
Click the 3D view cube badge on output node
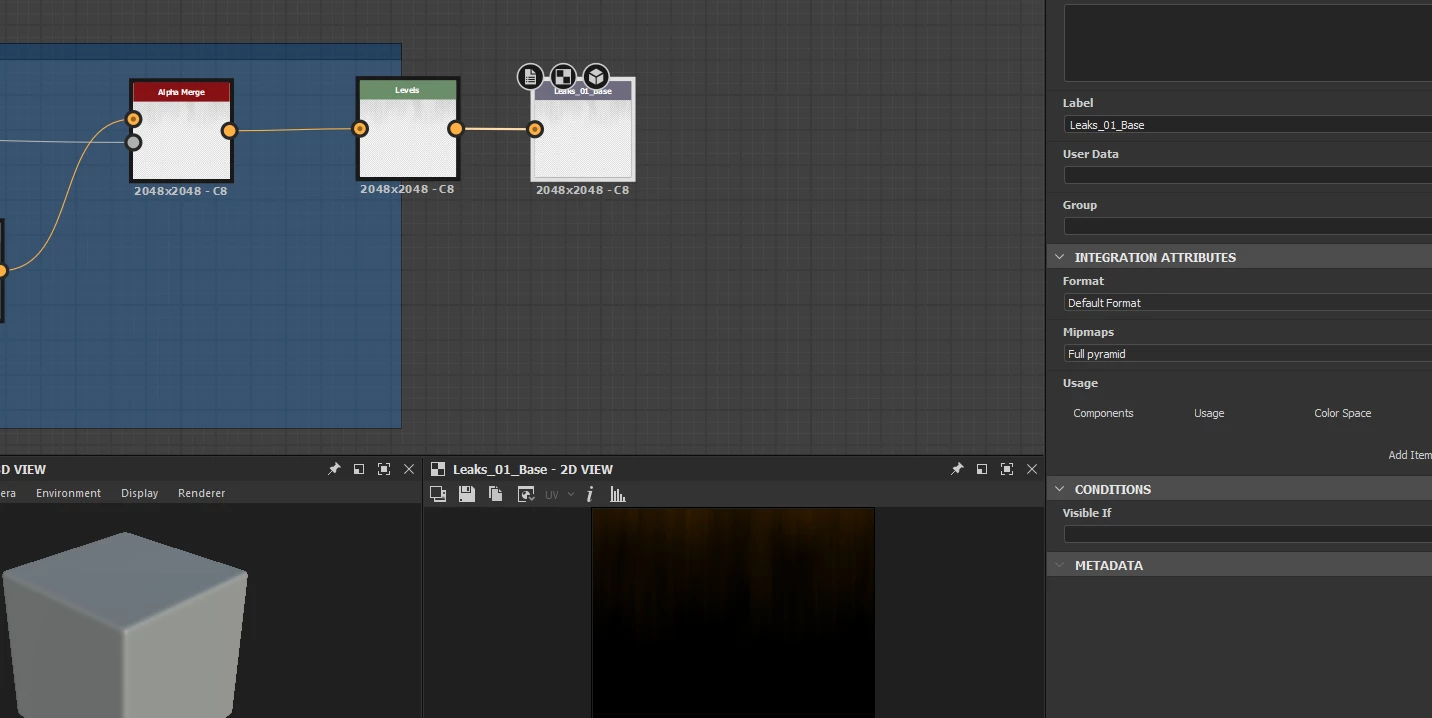596,77
